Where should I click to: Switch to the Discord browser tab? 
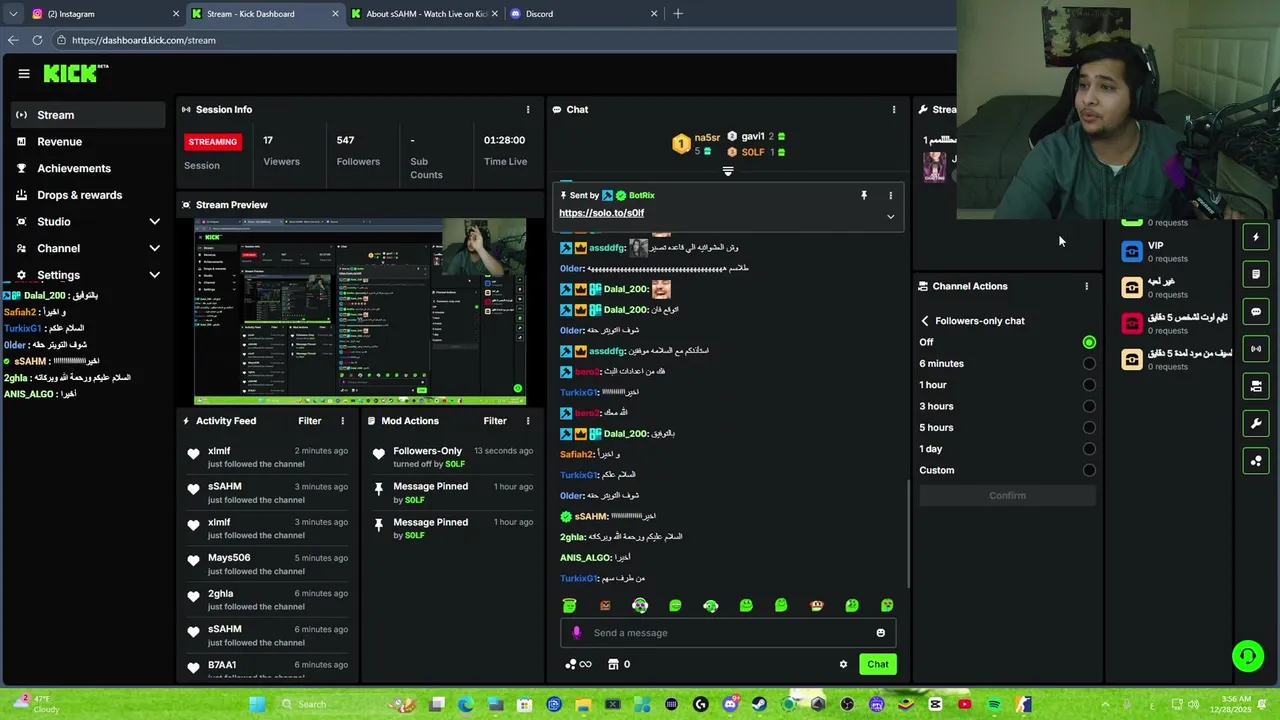point(584,14)
